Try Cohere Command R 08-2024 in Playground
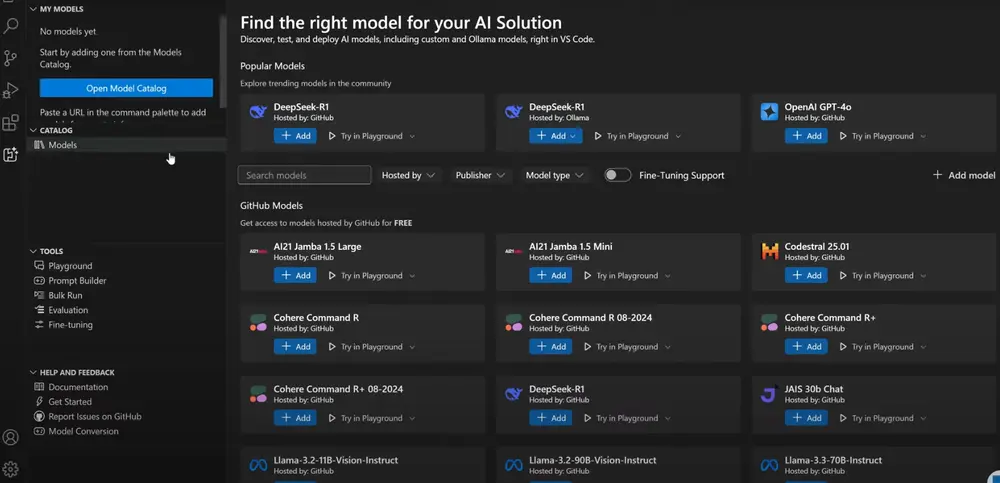The height and width of the screenshot is (483, 1000). (x=621, y=346)
